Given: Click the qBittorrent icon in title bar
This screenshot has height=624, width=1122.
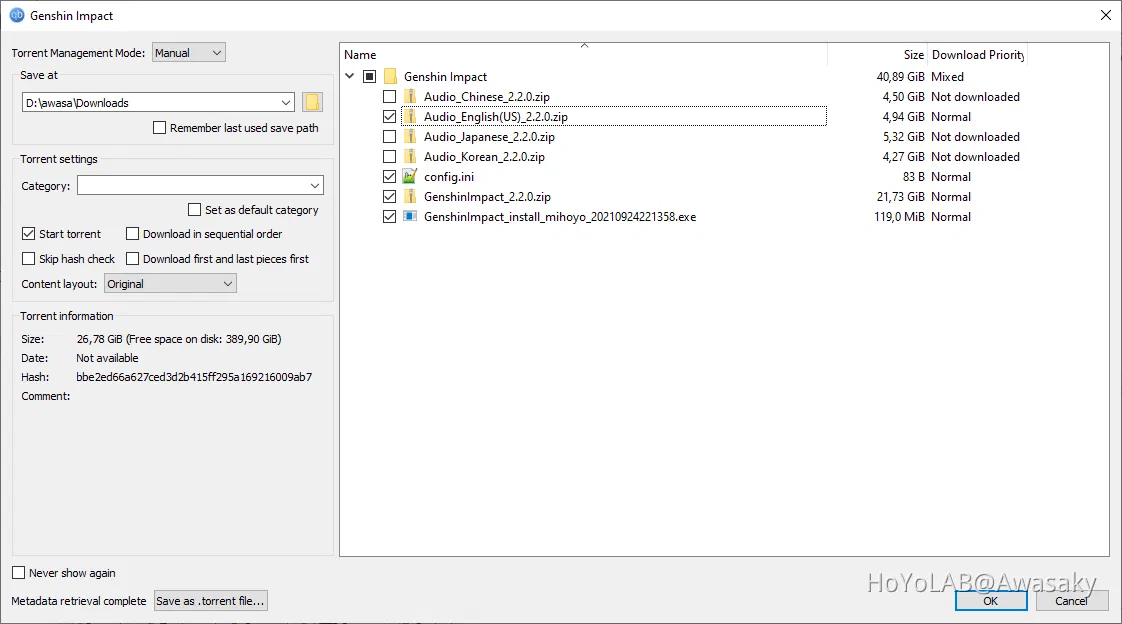Looking at the screenshot, I should tap(16, 15).
